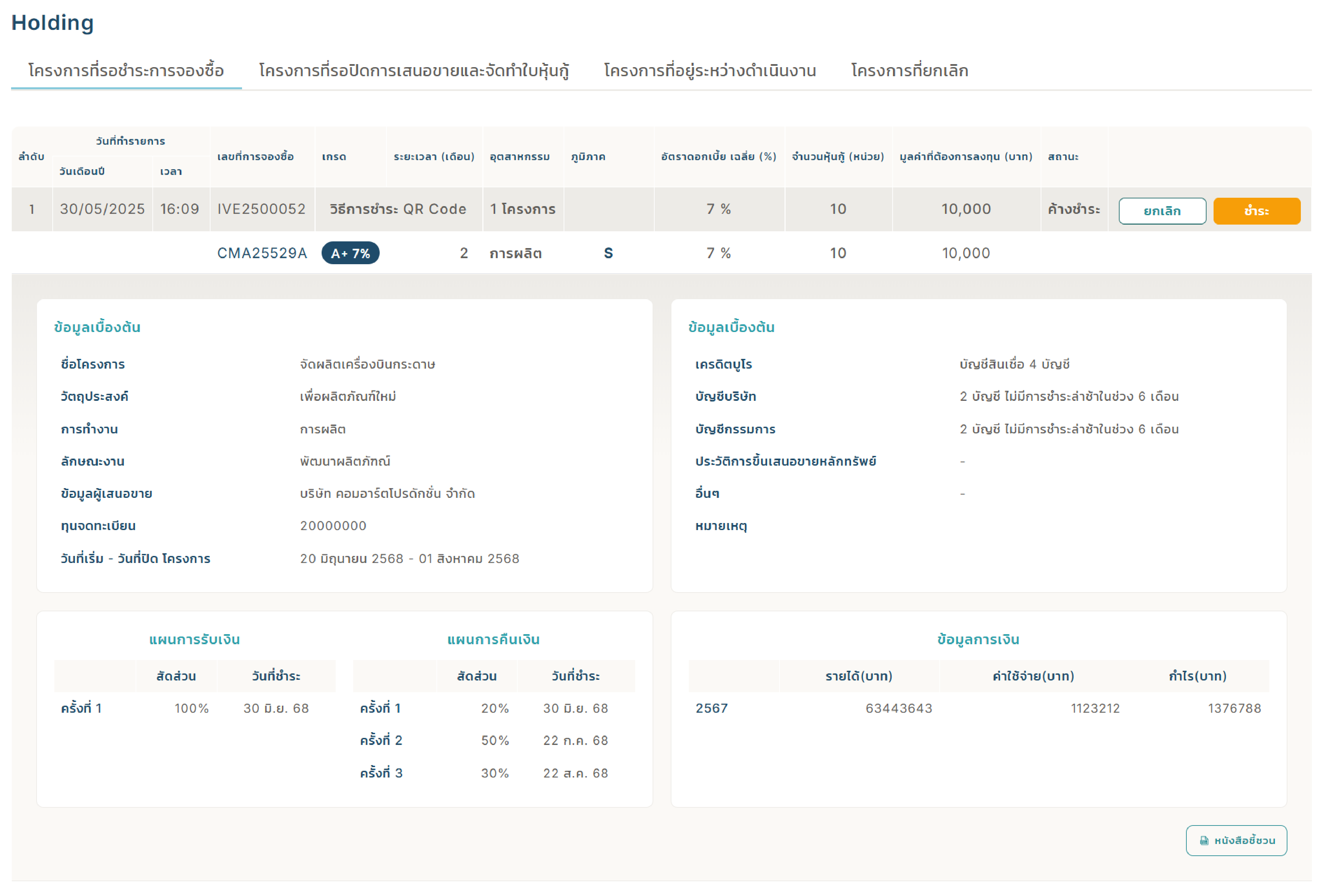Open the โครงการที่รอชำระการจองซื้อ tab
Viewport: 1323px width, 896px height.
126,70
